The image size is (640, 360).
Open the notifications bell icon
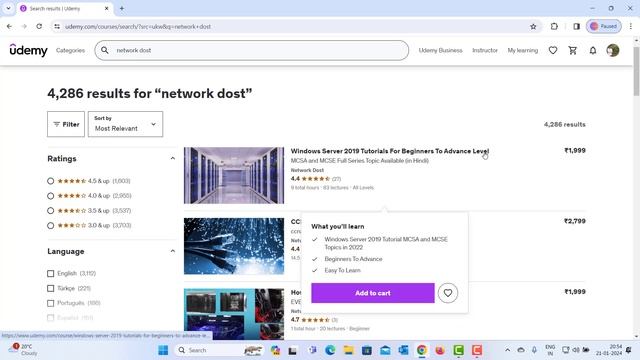click(593, 50)
